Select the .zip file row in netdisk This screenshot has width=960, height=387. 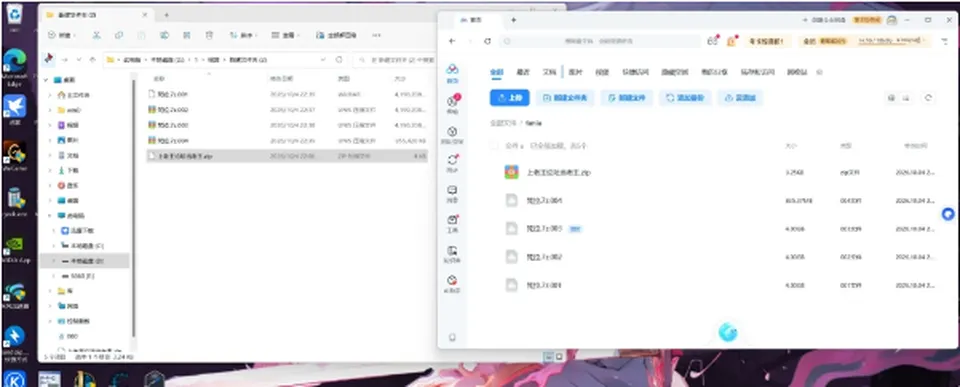[712, 173]
